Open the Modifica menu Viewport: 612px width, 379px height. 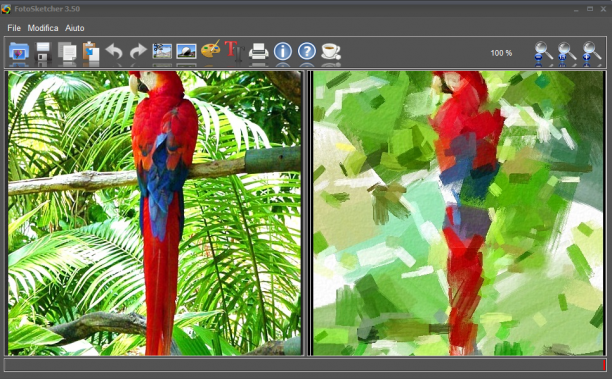click(x=43, y=28)
